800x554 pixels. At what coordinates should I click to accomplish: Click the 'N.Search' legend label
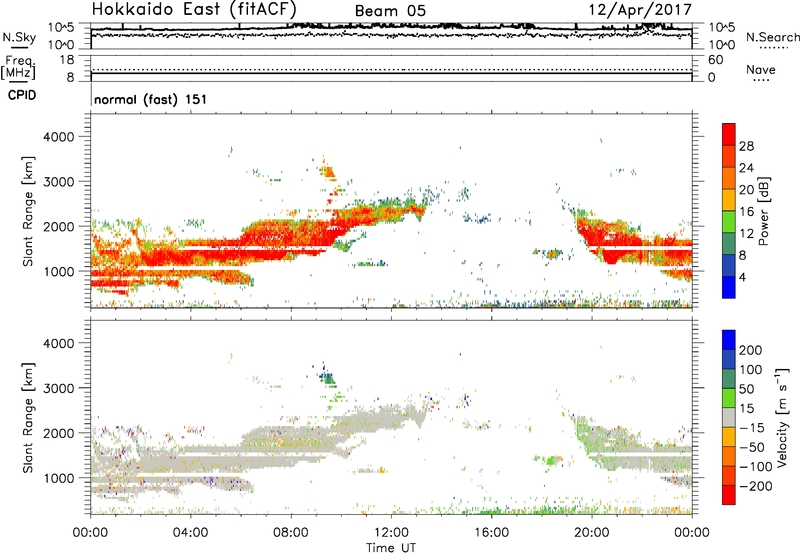pyautogui.click(x=772, y=37)
